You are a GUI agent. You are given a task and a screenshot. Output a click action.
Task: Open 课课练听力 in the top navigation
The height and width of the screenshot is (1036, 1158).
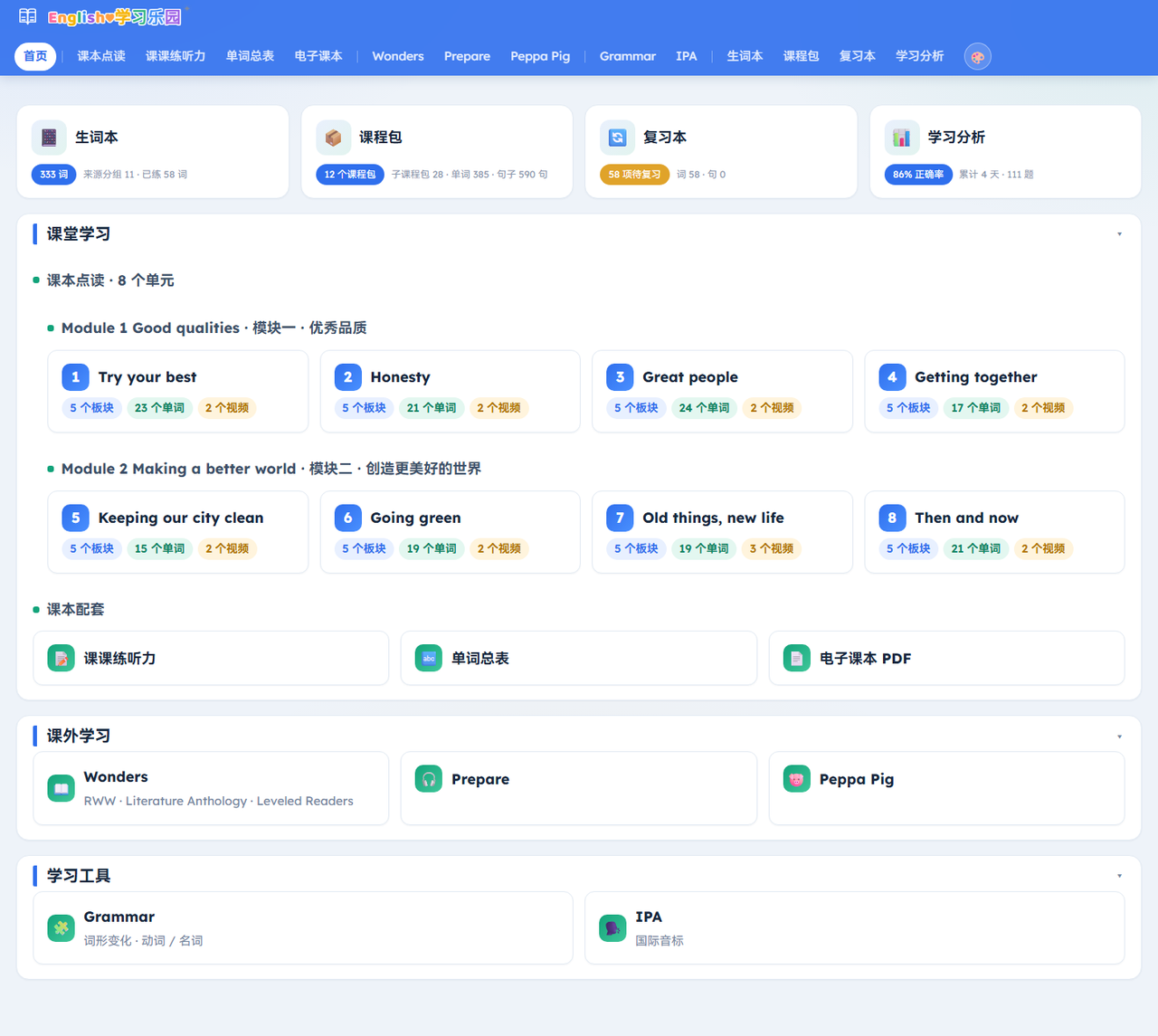176,56
